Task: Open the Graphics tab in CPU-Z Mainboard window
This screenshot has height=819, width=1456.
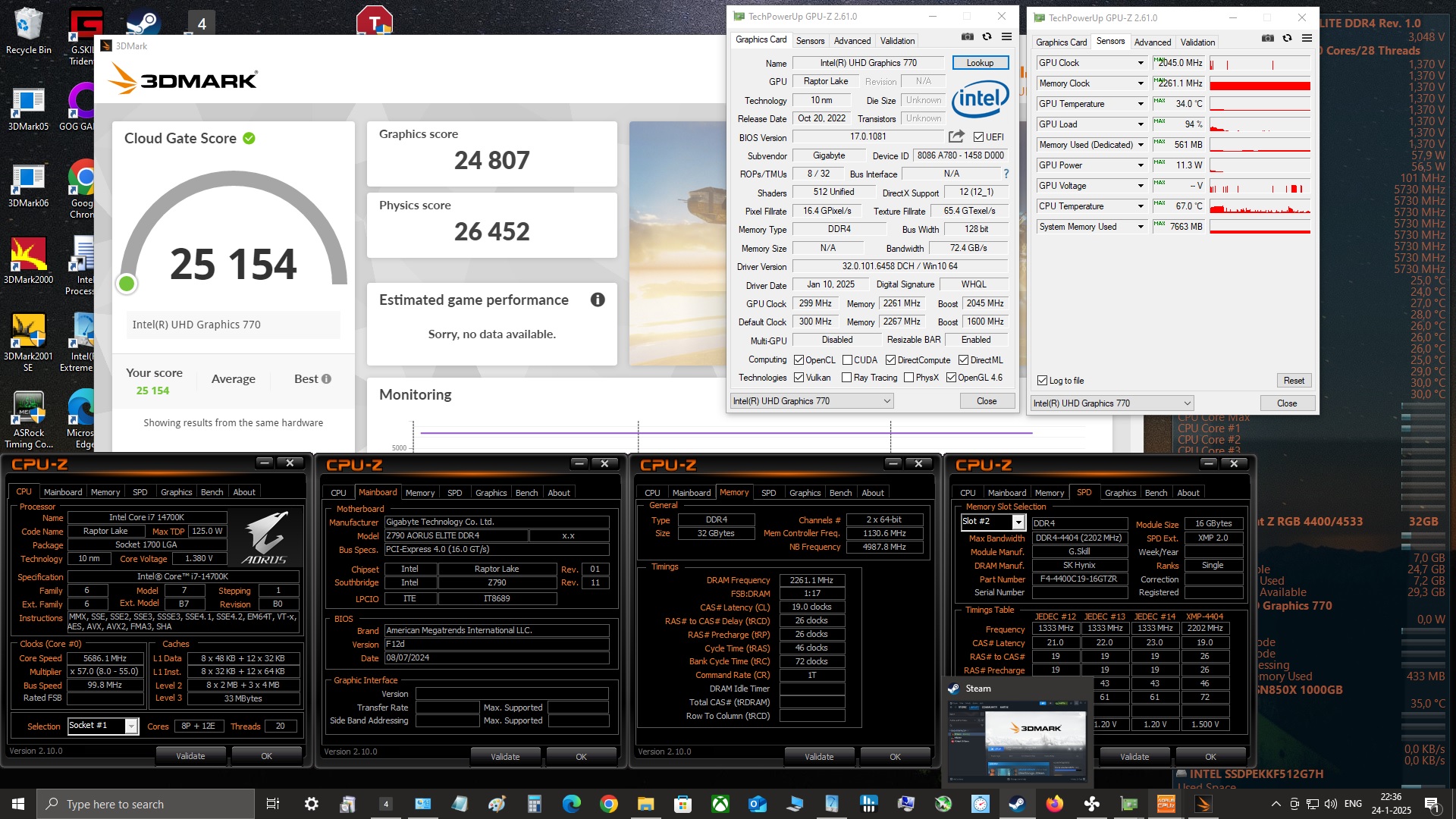Action: pyautogui.click(x=491, y=493)
